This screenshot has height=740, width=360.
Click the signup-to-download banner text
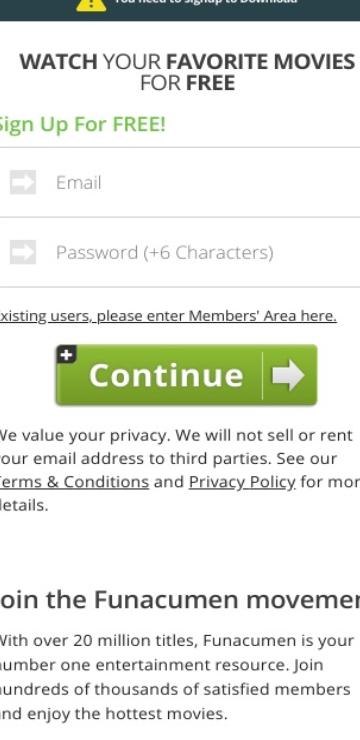click(x=206, y=2)
